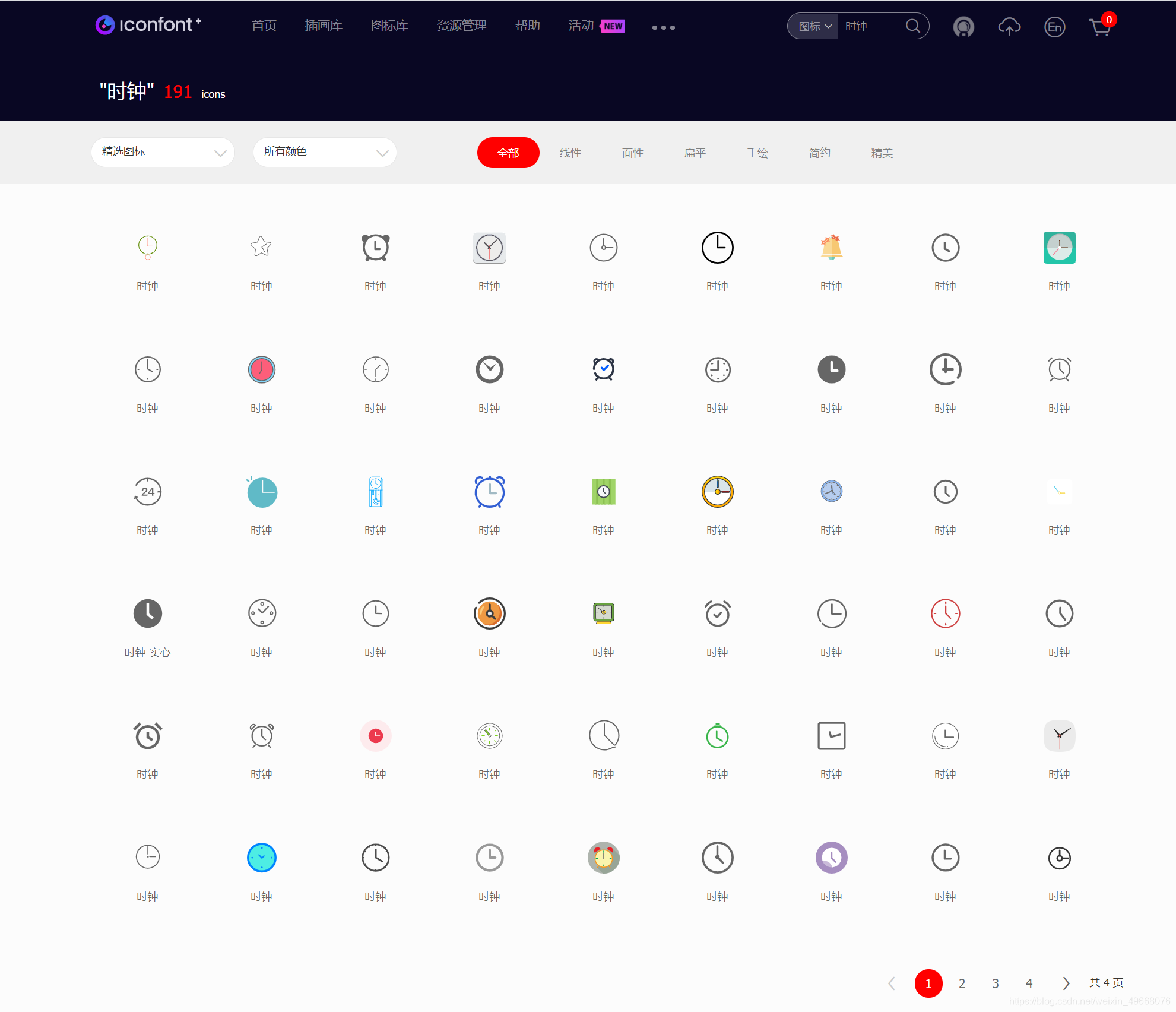Go to 资源管理 menu item
The height and width of the screenshot is (1012, 1176).
pos(461,26)
